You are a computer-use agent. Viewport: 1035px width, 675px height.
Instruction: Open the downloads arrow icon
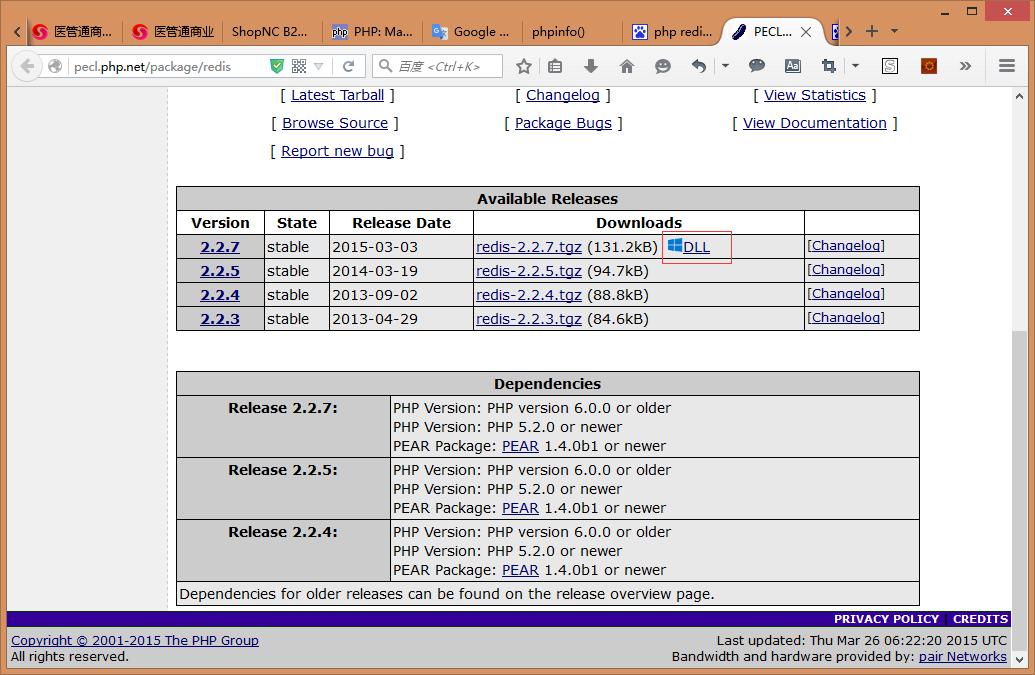pos(591,66)
